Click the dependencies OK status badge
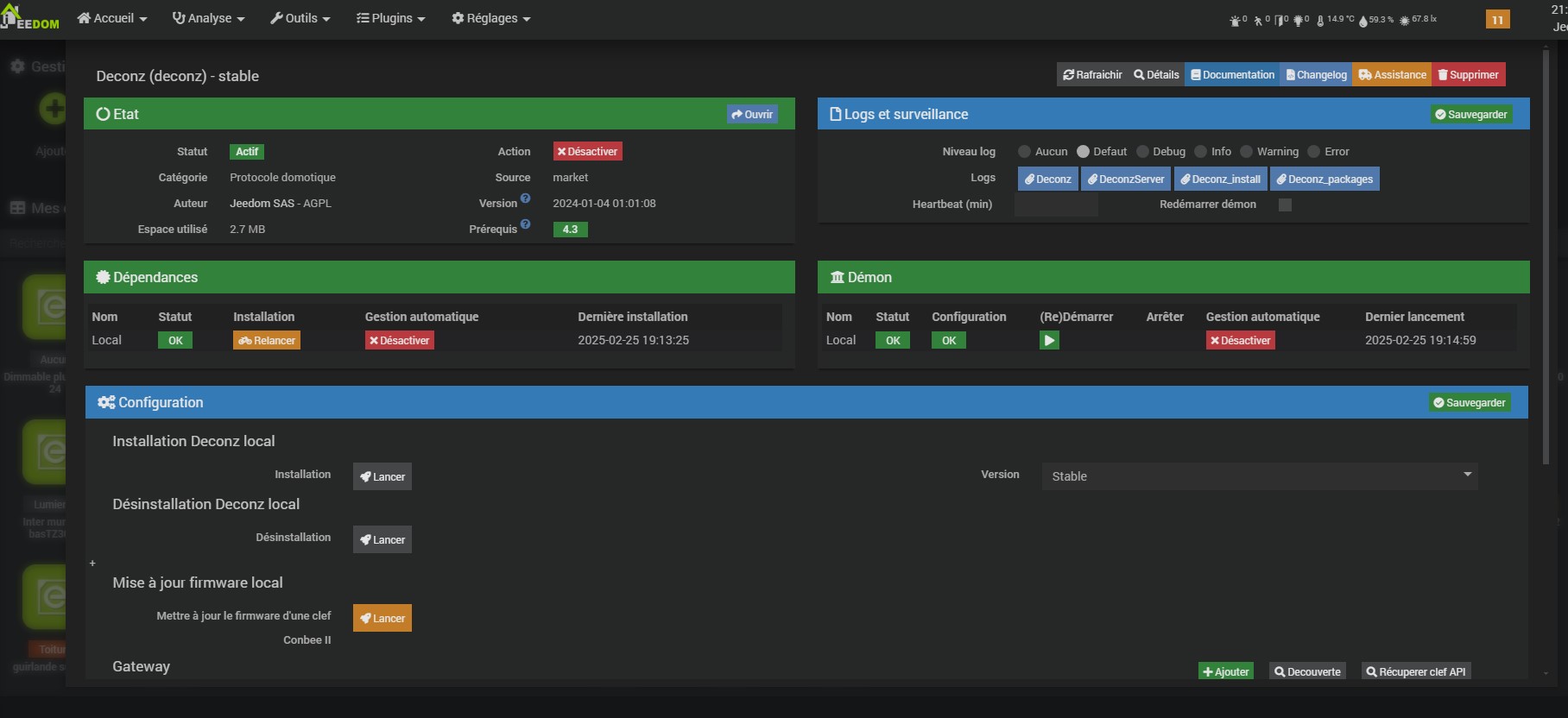This screenshot has height=718, width=1568. pos(175,341)
